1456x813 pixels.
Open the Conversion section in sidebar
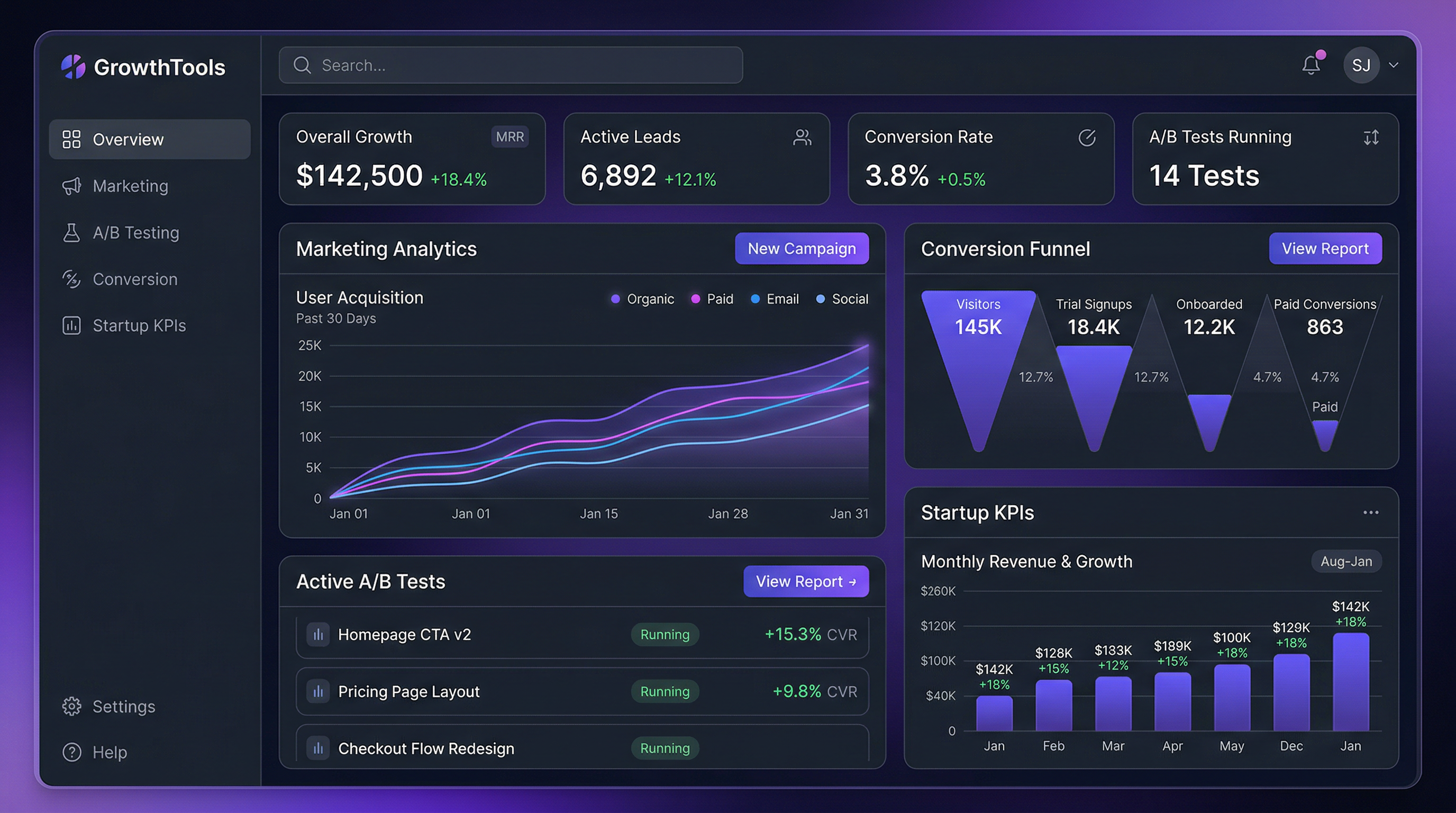coord(134,279)
